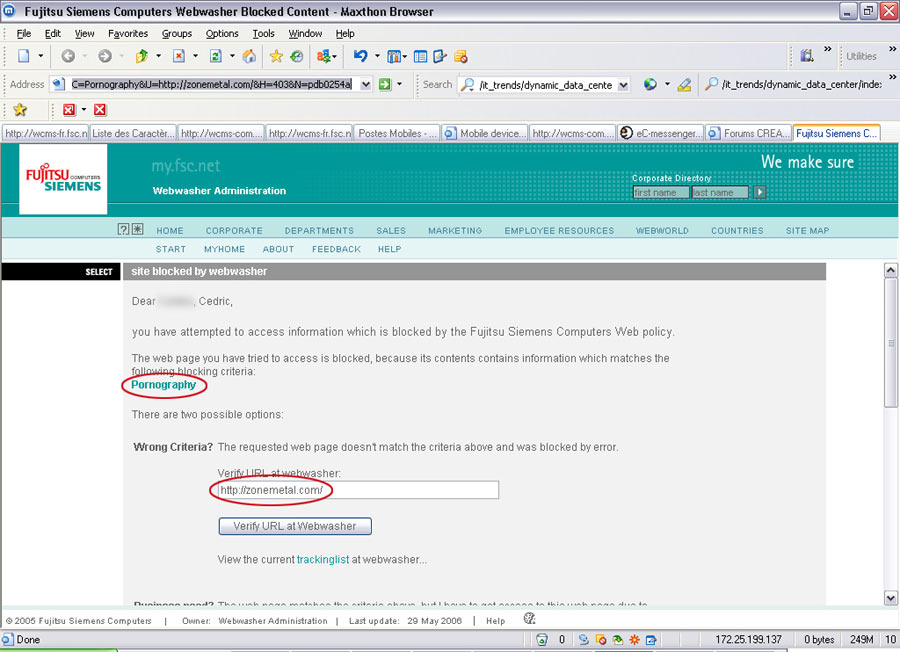Toggle the sidebar panel icon
The width and height of the screenshot is (900, 652).
pyautogui.click(x=420, y=56)
